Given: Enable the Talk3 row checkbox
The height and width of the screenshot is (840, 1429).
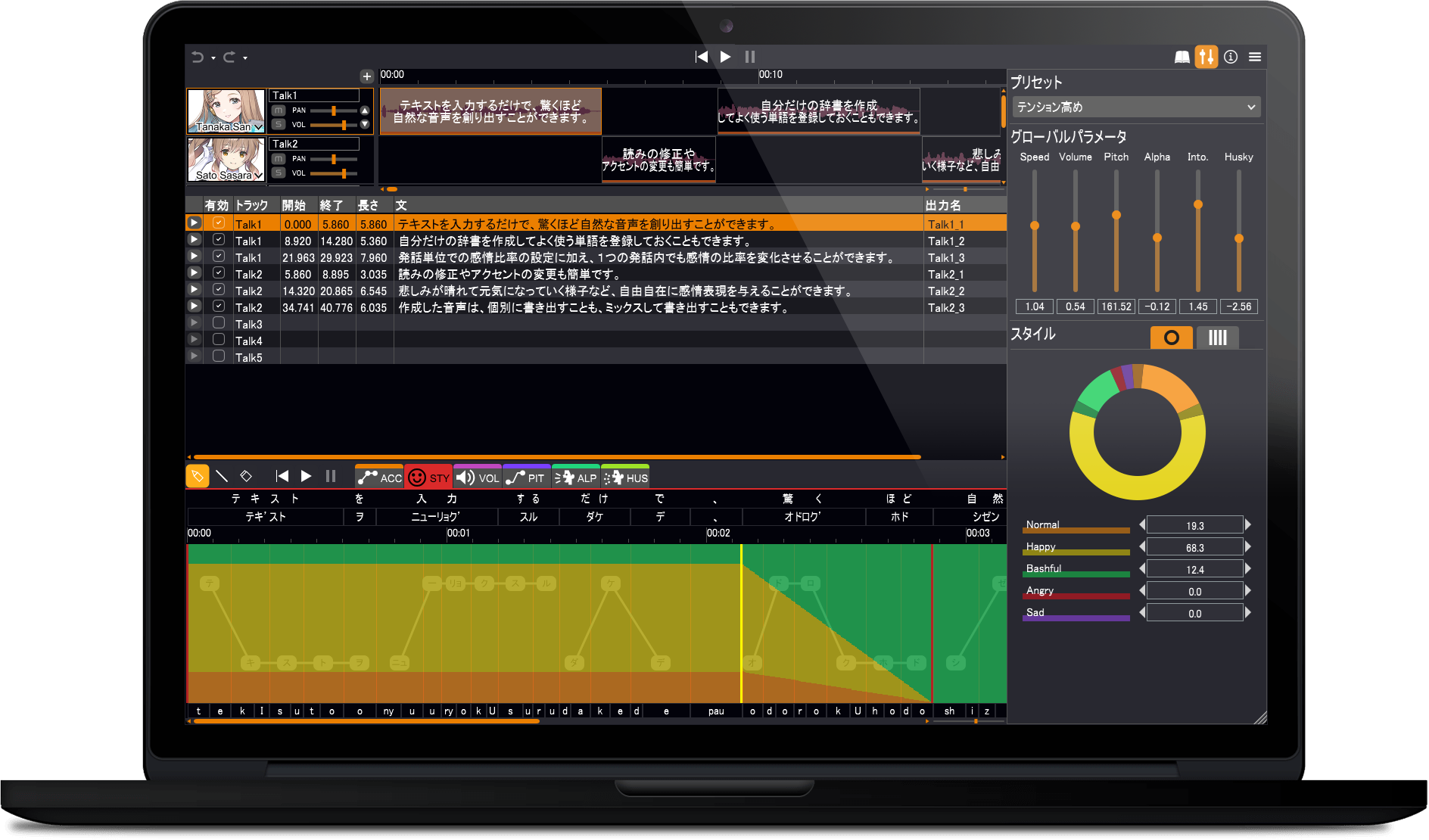Looking at the screenshot, I should pos(219,323).
